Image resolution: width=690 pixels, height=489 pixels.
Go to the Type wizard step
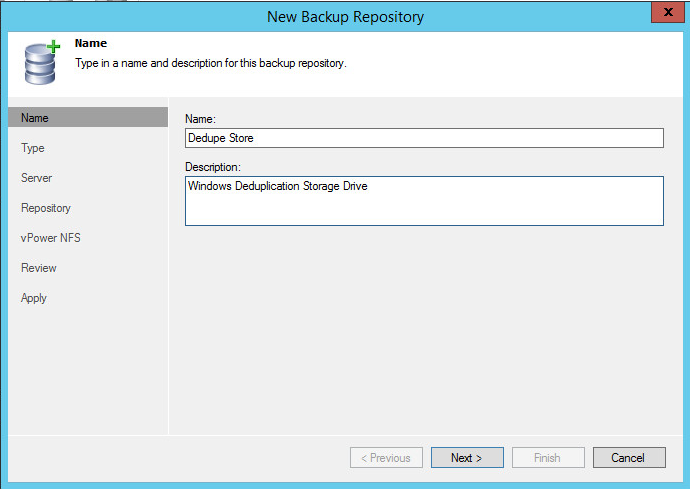coord(33,148)
